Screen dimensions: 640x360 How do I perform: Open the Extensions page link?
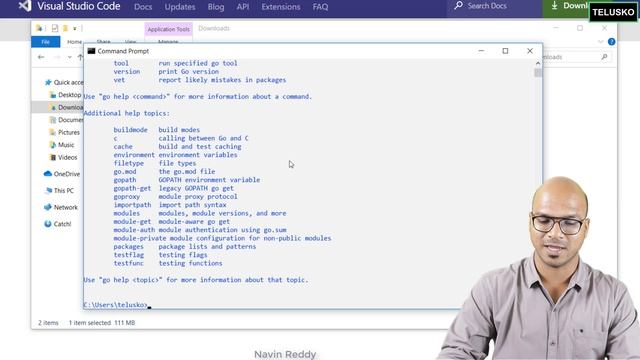click(x=280, y=7)
